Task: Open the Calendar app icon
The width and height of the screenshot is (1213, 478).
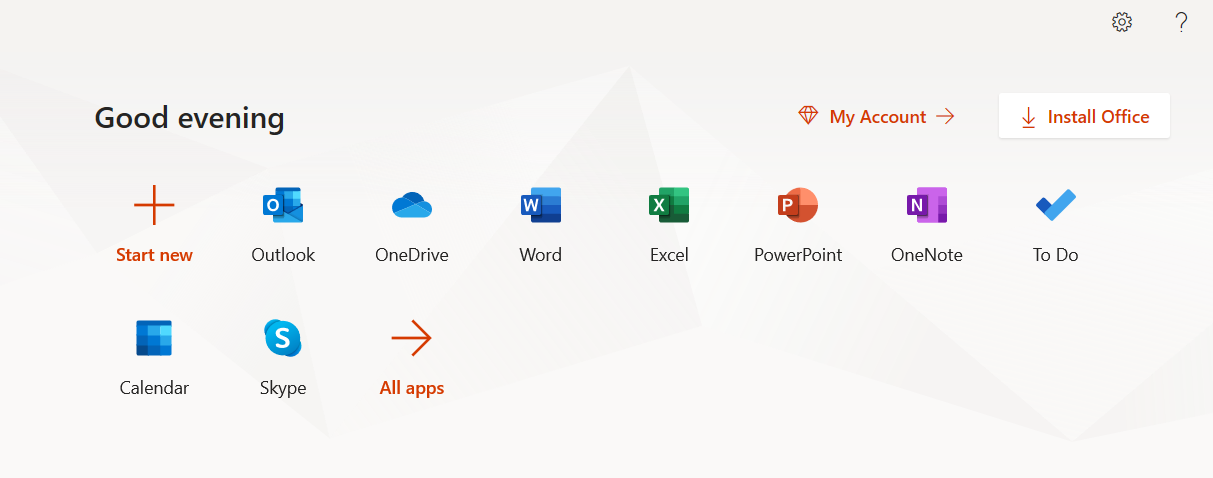Action: point(154,338)
